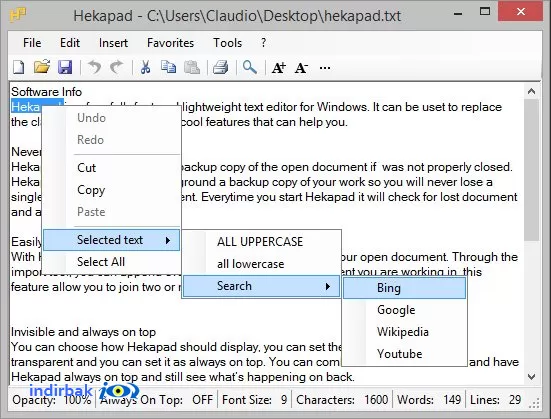551x419 pixels.
Task: Convert selection to ALL UPPERCASE
Action: tap(261, 242)
